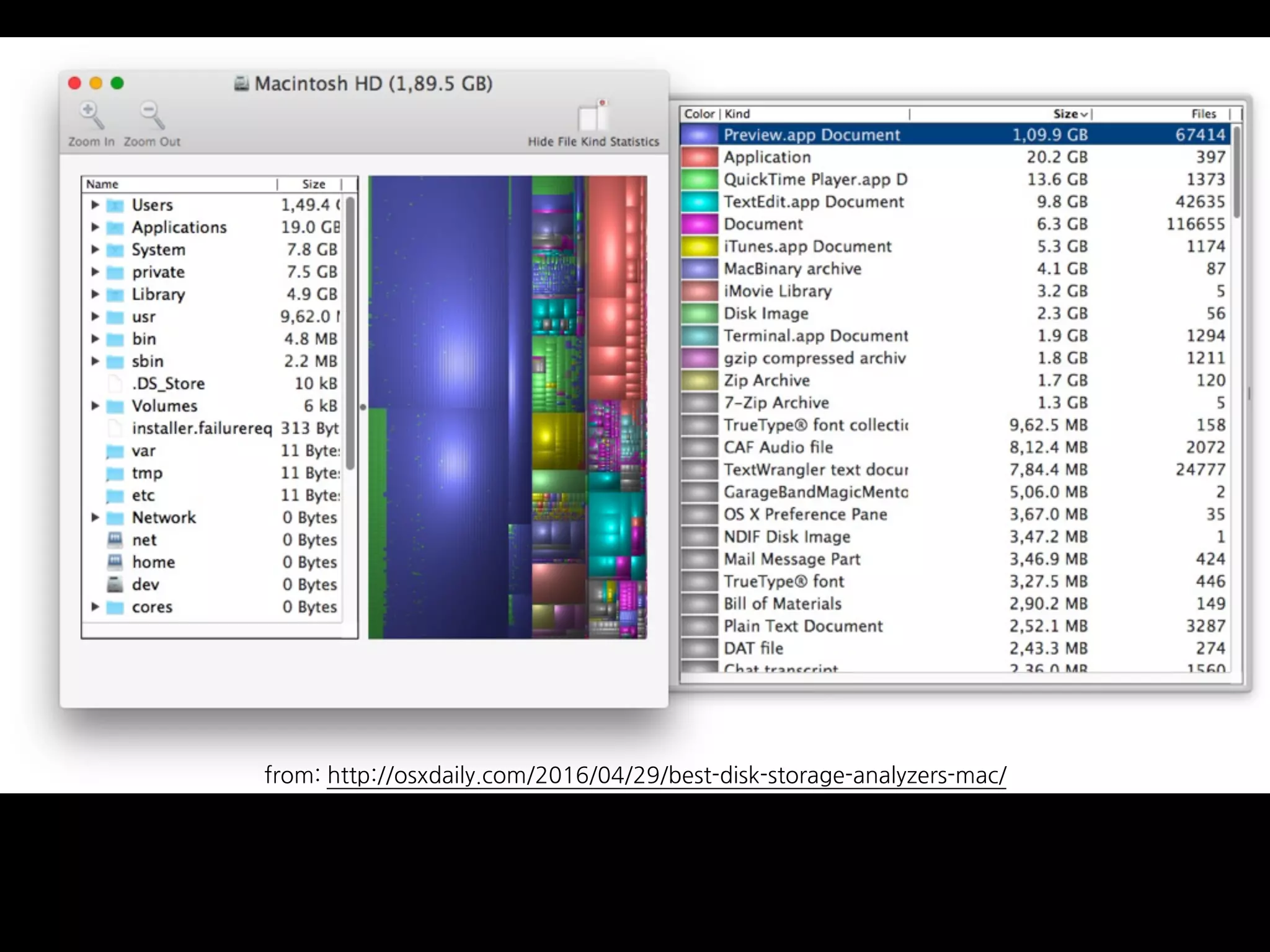Image resolution: width=1270 pixels, height=952 pixels.
Task: Open the osxdaily.com source link
Action: 667,775
